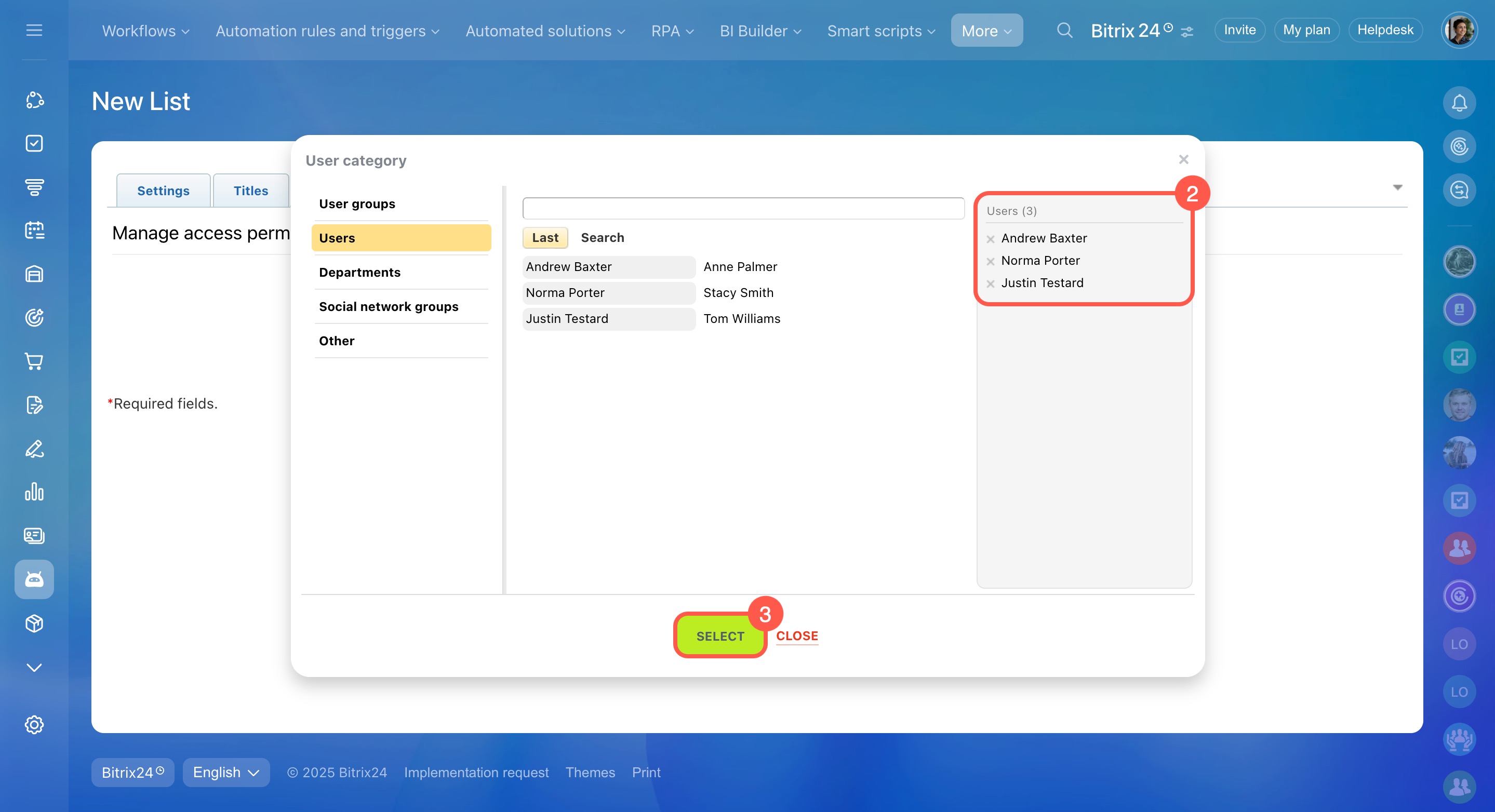The image size is (1495, 812).
Task: Open the More dropdown in top navigation
Action: [986, 31]
